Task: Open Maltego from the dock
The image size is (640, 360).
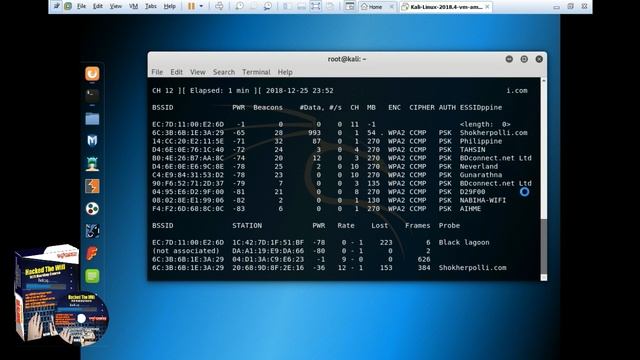Action: click(x=92, y=209)
